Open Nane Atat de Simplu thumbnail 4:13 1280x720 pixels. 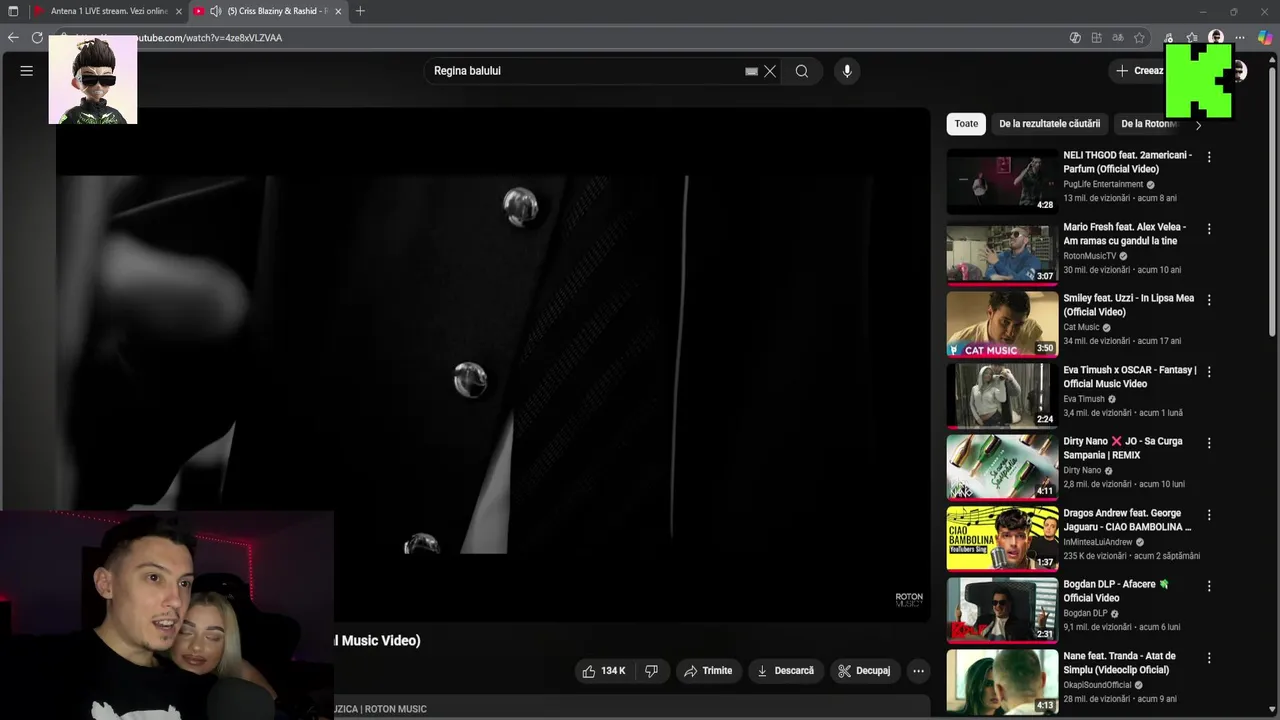coord(1002,682)
